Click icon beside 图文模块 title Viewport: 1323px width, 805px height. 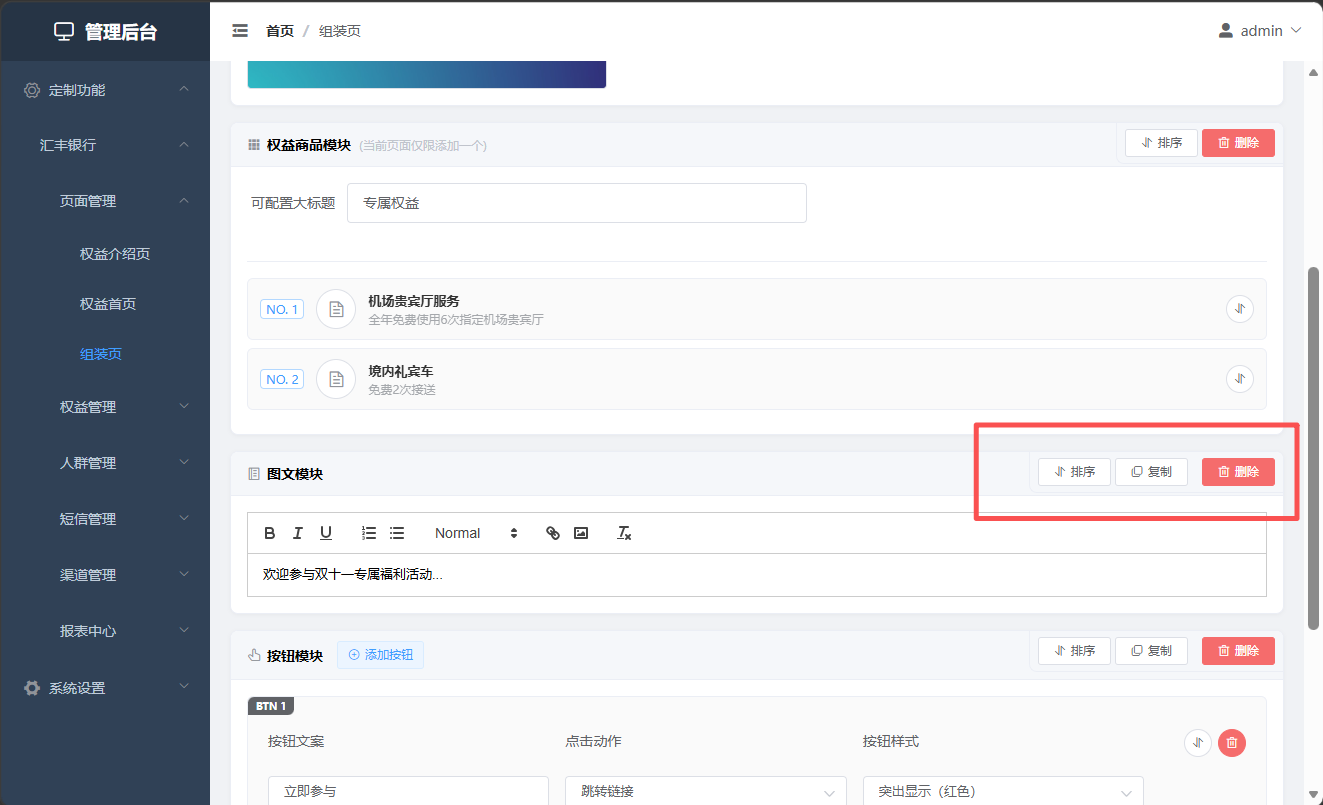[254, 474]
